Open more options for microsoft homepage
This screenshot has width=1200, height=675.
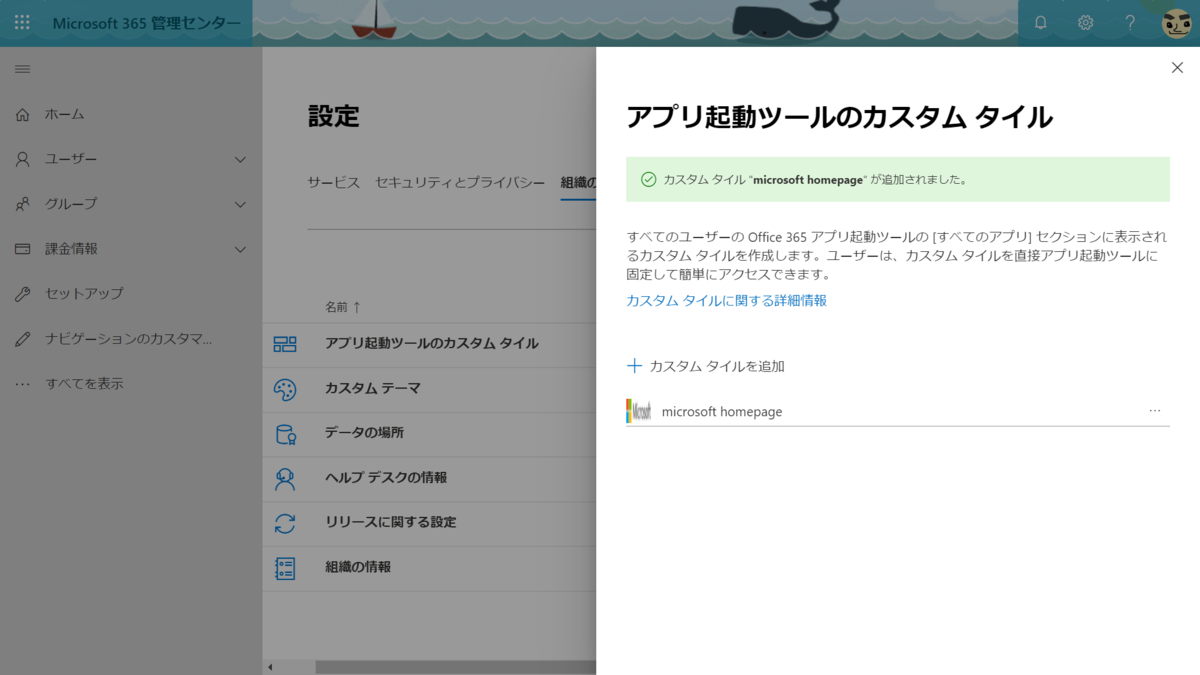pos(1155,411)
